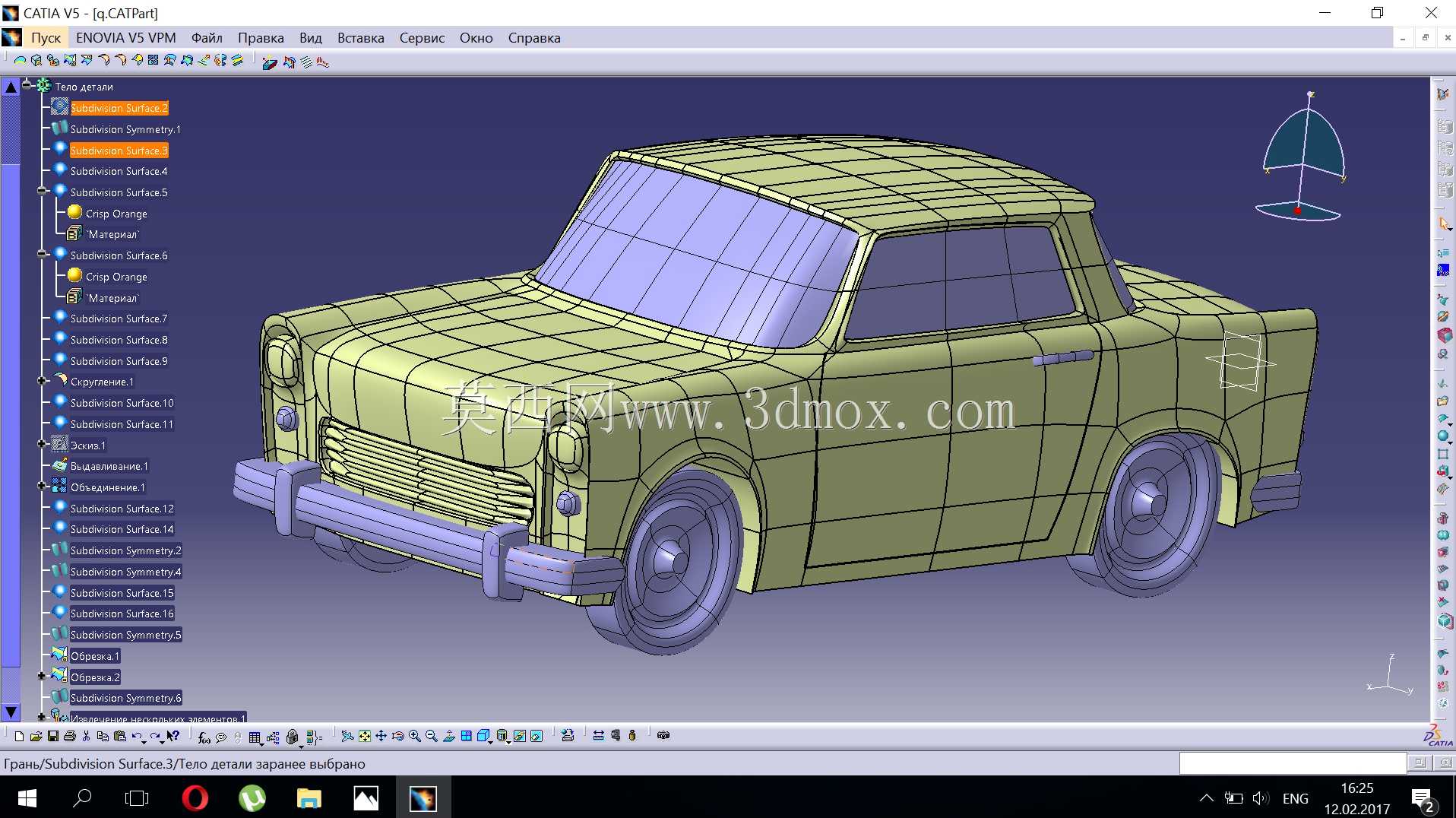Open the Сервис menu
Viewport: 1456px width, 818px height.
pyautogui.click(x=422, y=38)
